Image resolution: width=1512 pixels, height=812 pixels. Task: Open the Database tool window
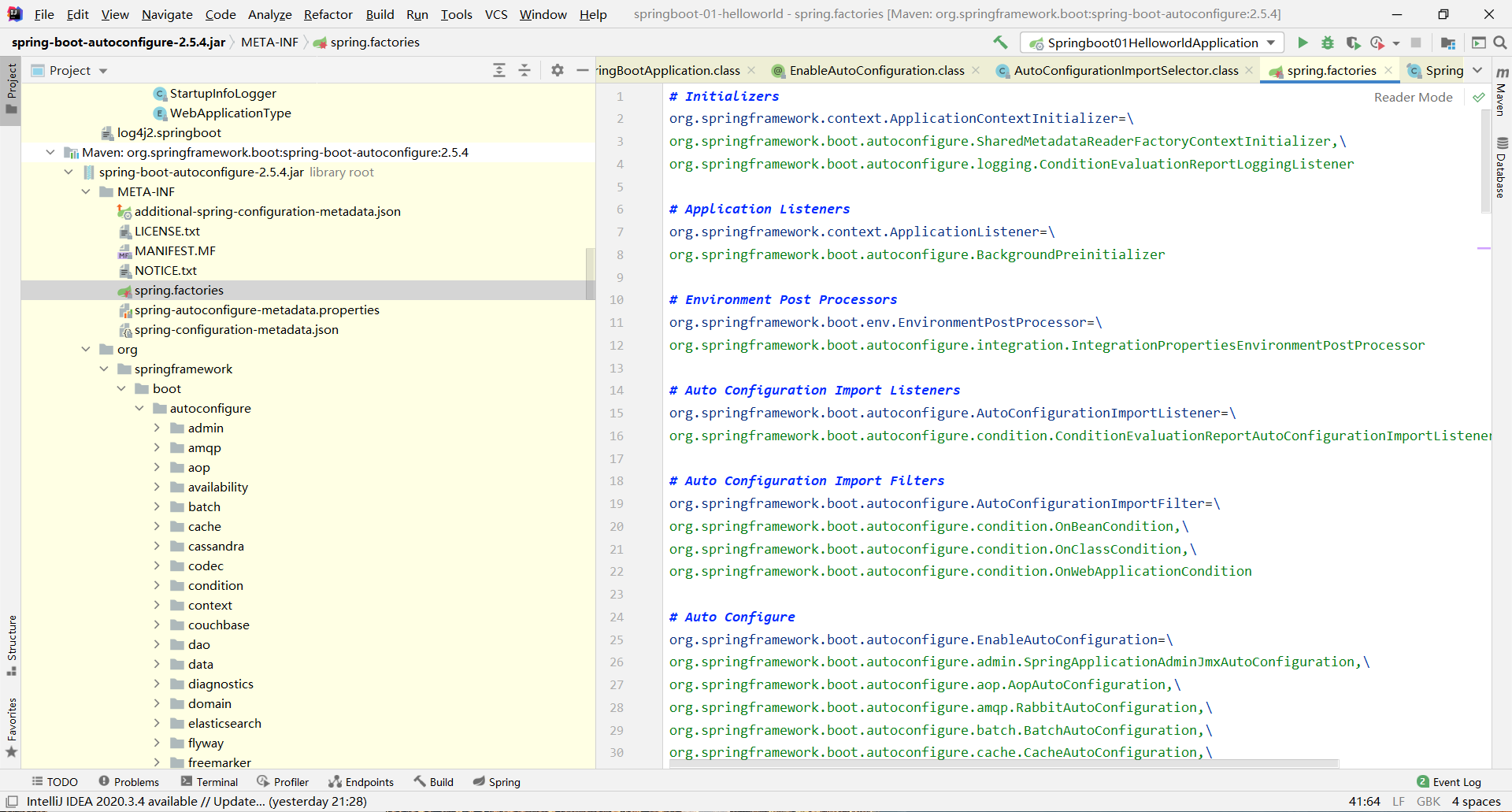coord(1502,167)
